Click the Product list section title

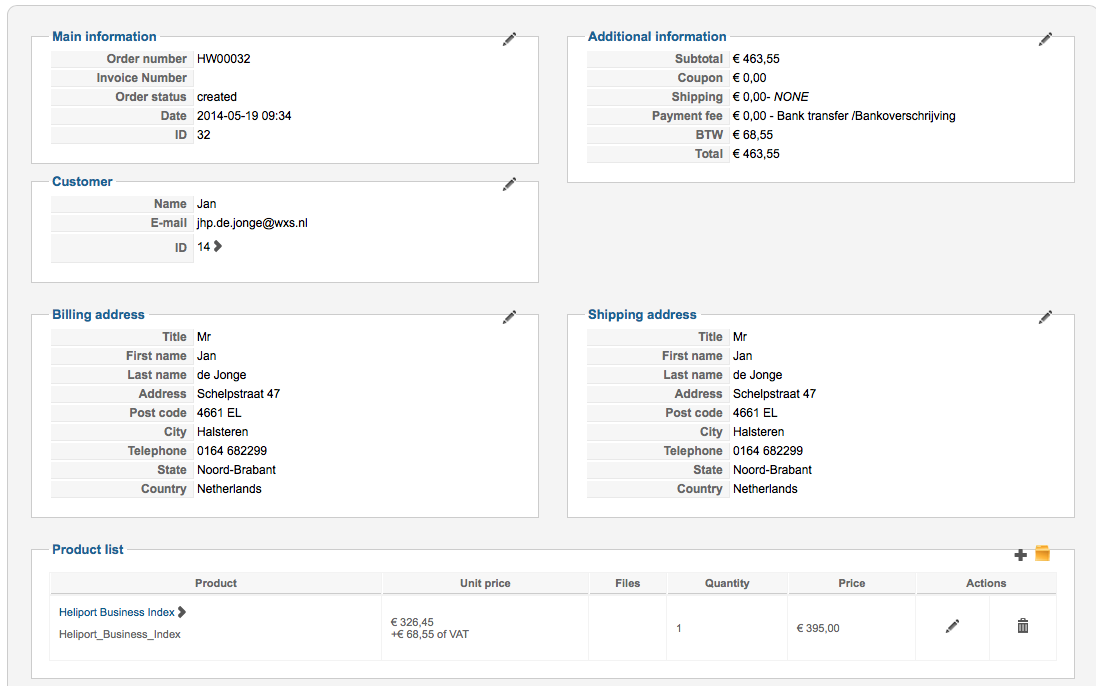click(x=88, y=549)
